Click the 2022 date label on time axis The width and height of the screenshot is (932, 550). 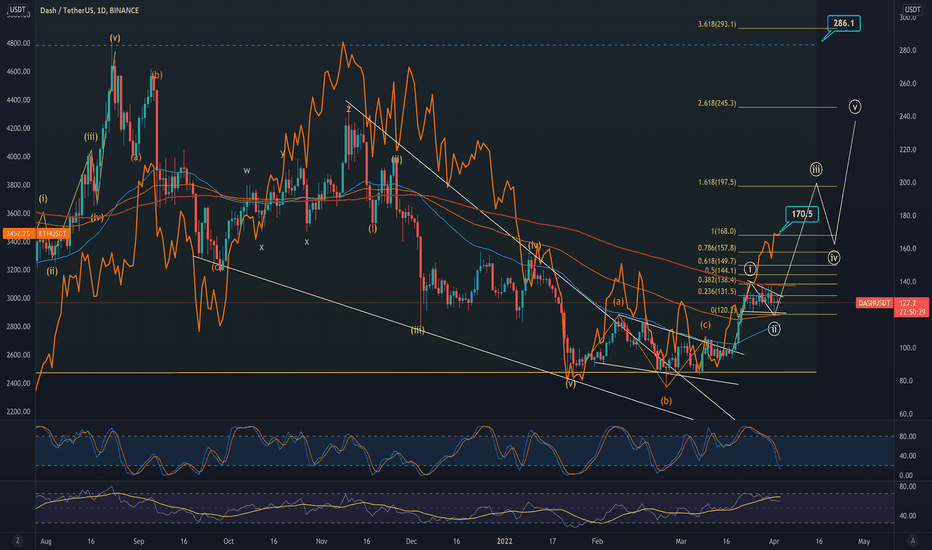pyautogui.click(x=504, y=541)
